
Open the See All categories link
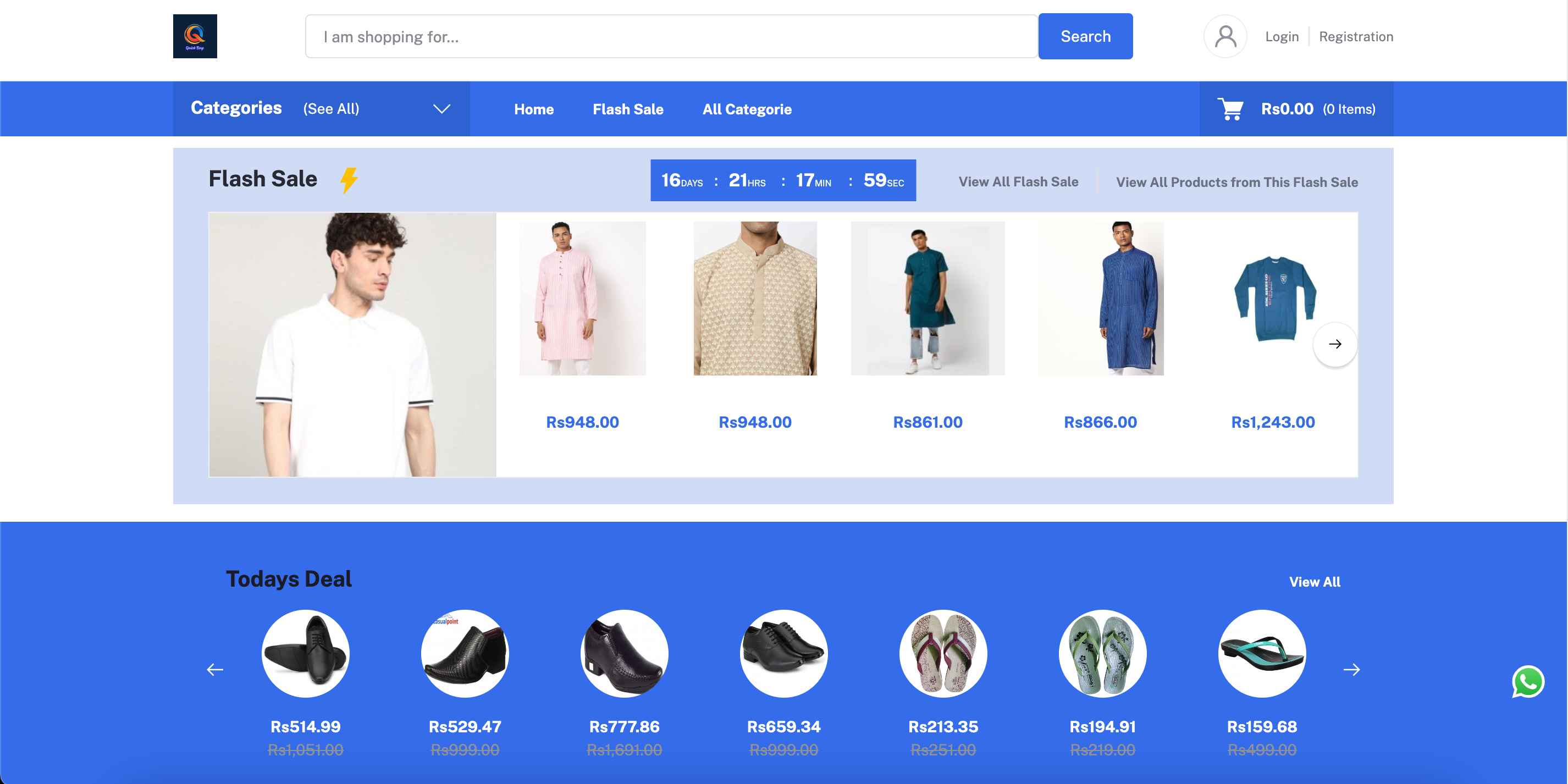[x=331, y=109]
